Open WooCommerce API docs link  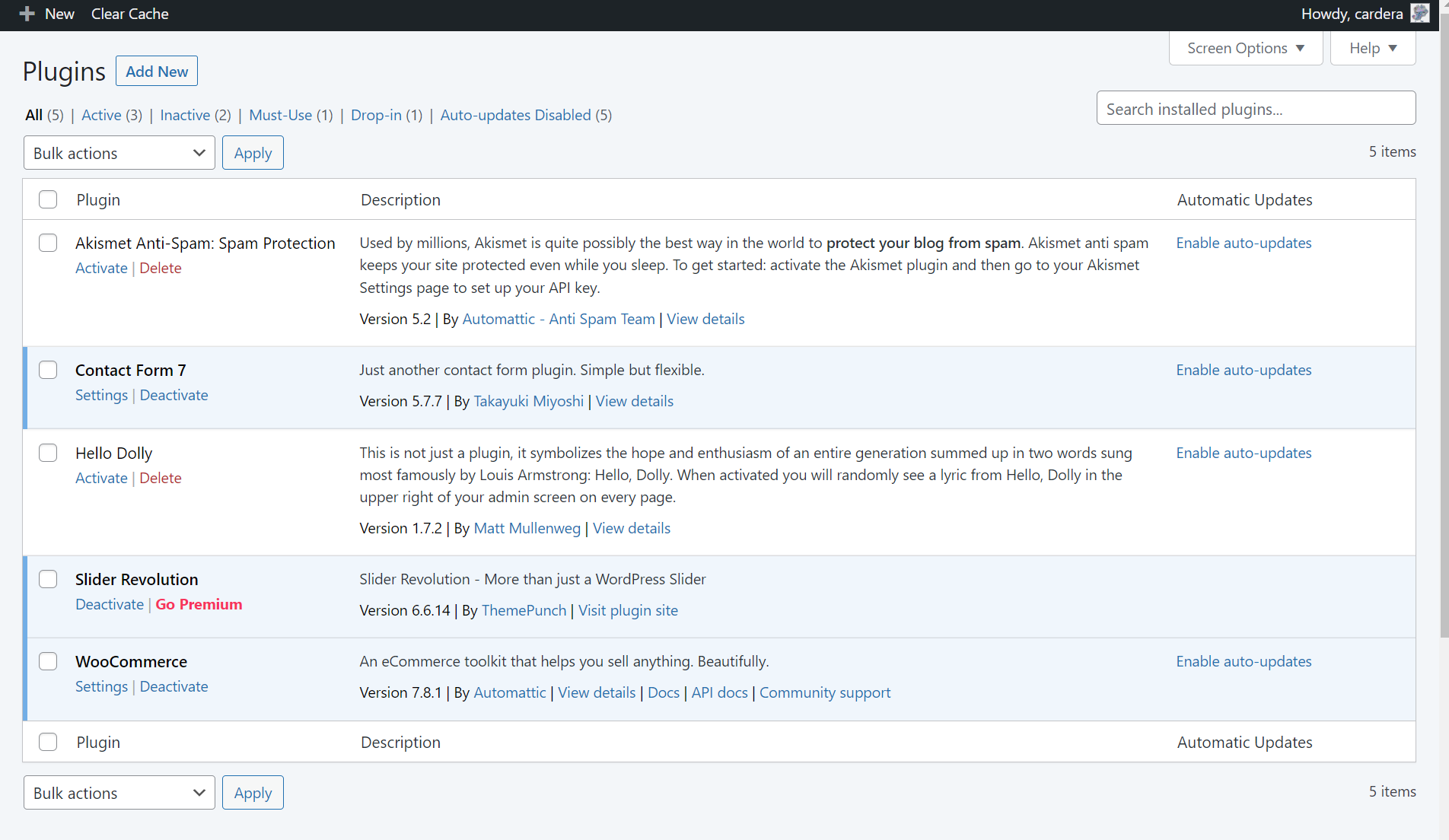(x=719, y=692)
